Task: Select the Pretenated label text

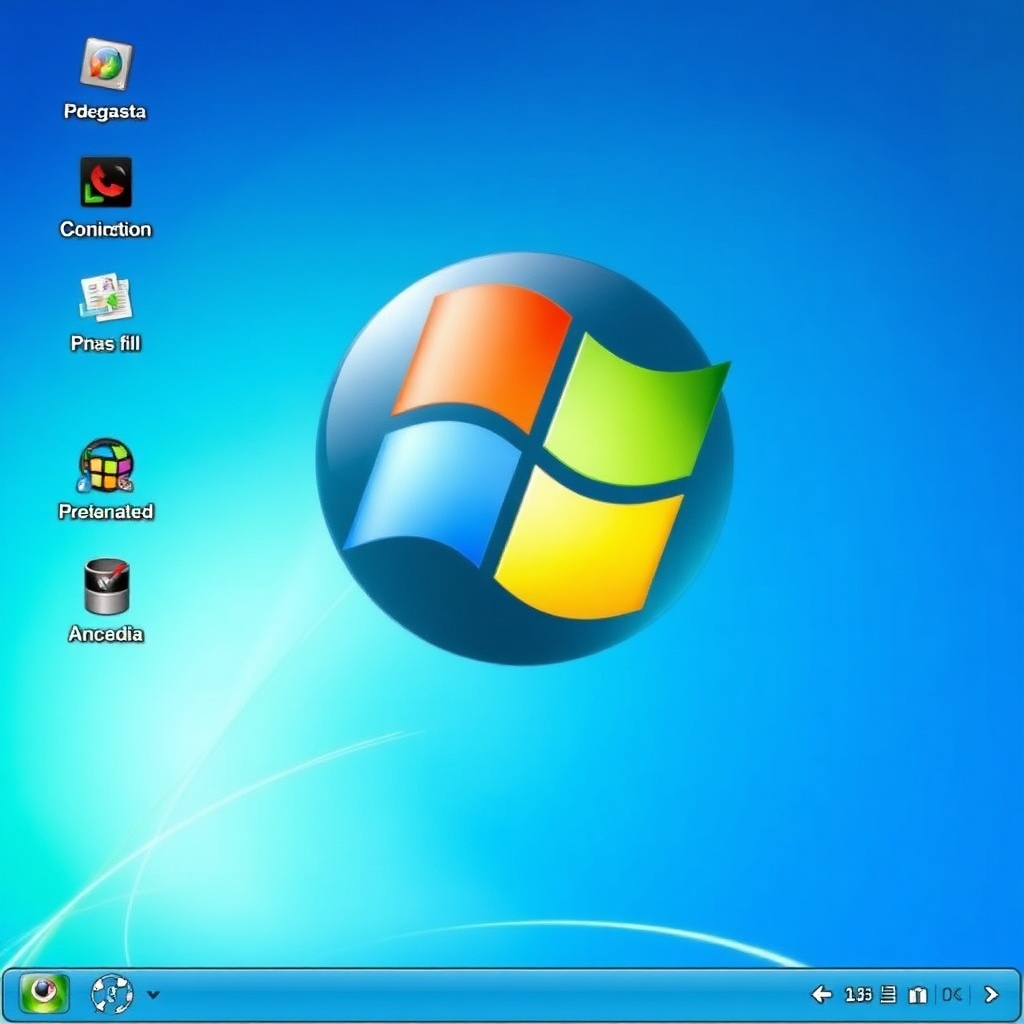Action: pyautogui.click(x=106, y=511)
